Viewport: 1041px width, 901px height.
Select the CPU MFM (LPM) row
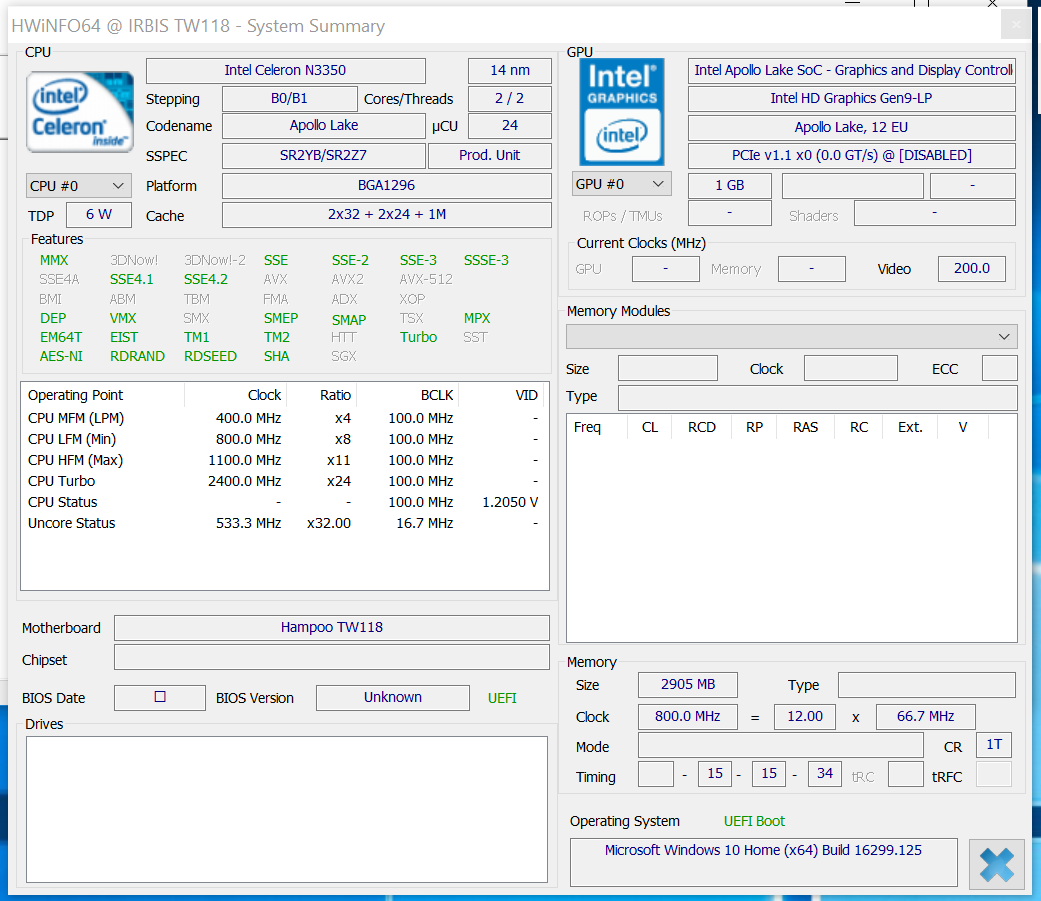(x=283, y=418)
